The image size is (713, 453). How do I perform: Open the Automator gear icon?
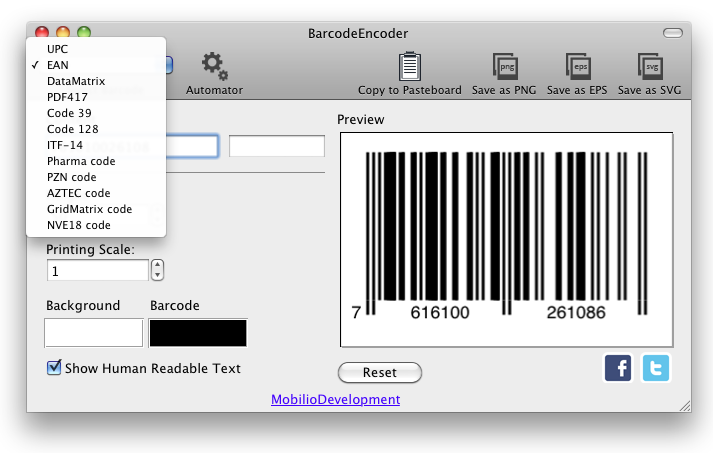[x=215, y=66]
